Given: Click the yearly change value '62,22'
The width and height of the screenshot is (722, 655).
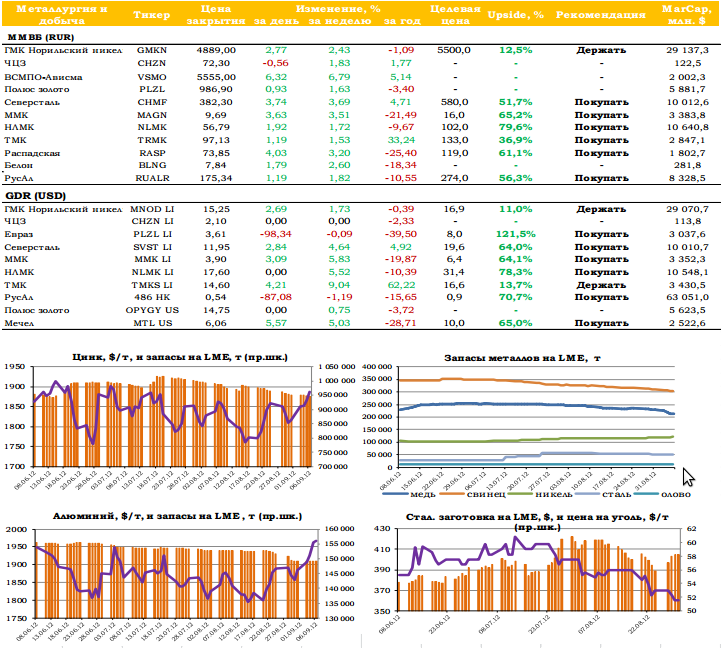Looking at the screenshot, I should point(402,285).
